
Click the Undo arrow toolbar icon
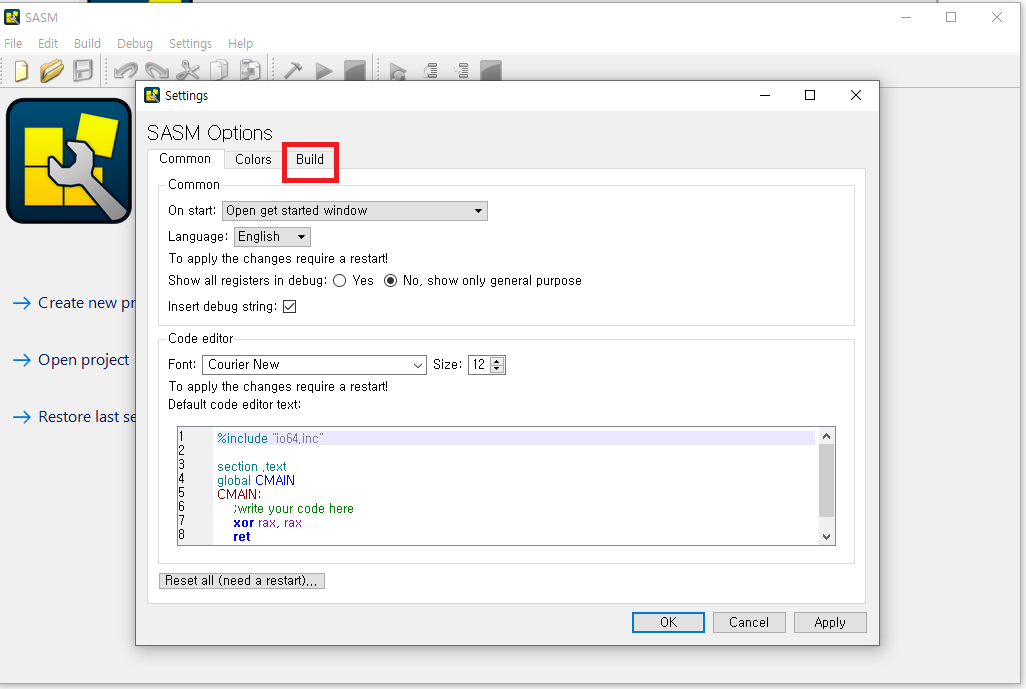pyautogui.click(x=125, y=71)
